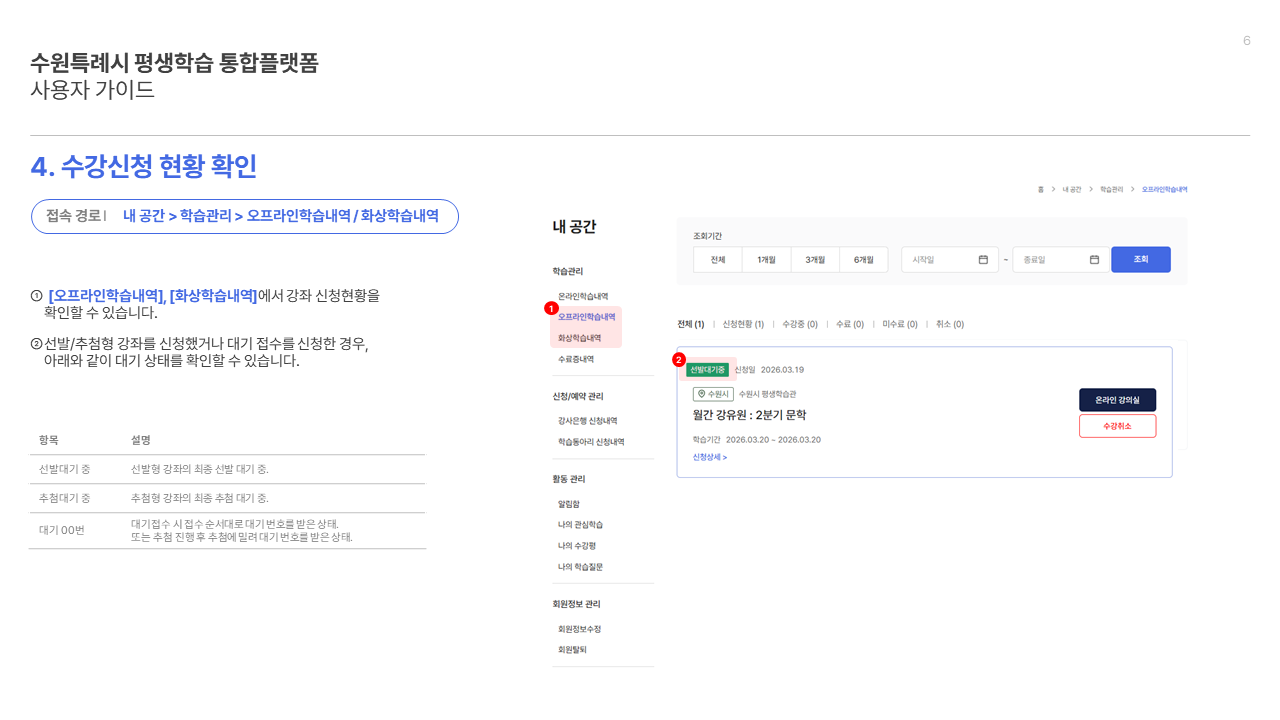Screen dimensions: 1280x720
Task: Click the red number 1 marker badge
Action: click(x=550, y=309)
